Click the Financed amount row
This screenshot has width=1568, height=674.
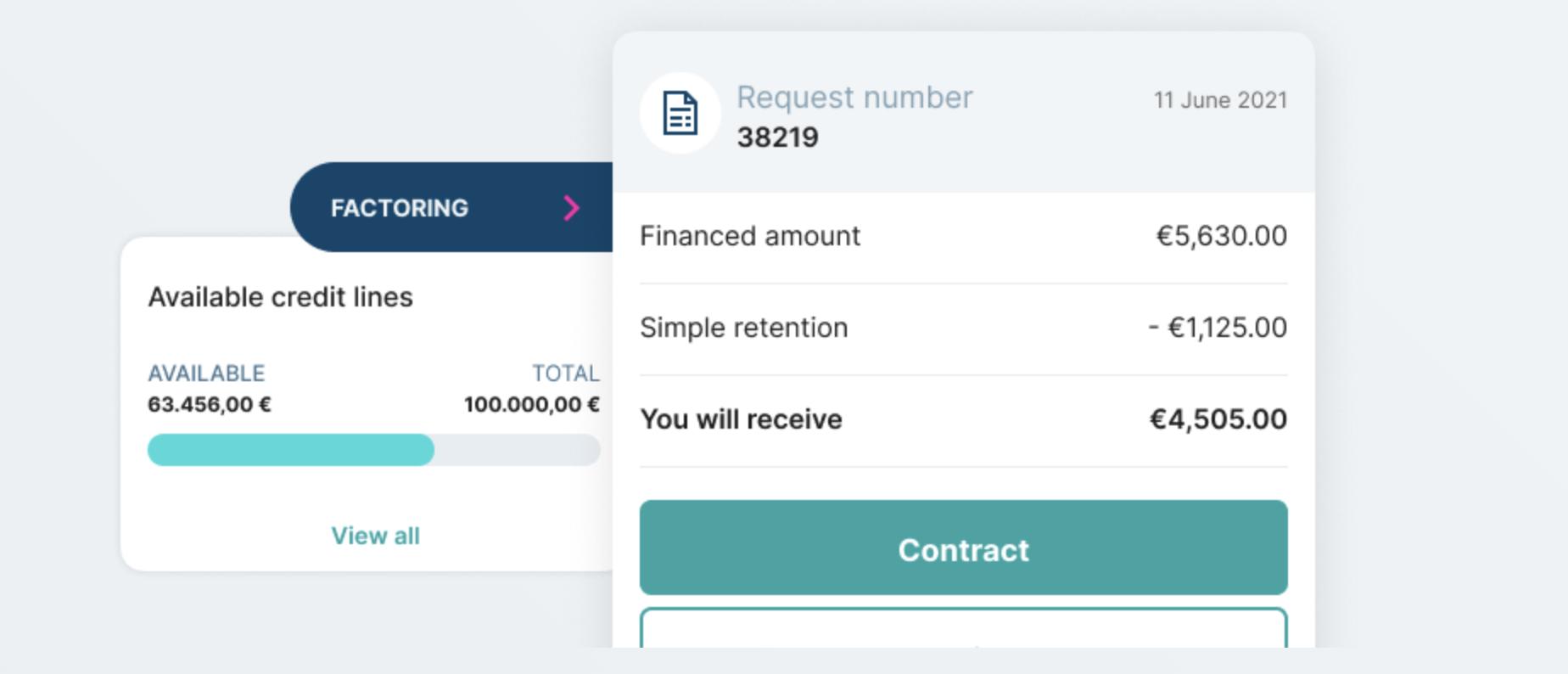click(x=963, y=236)
